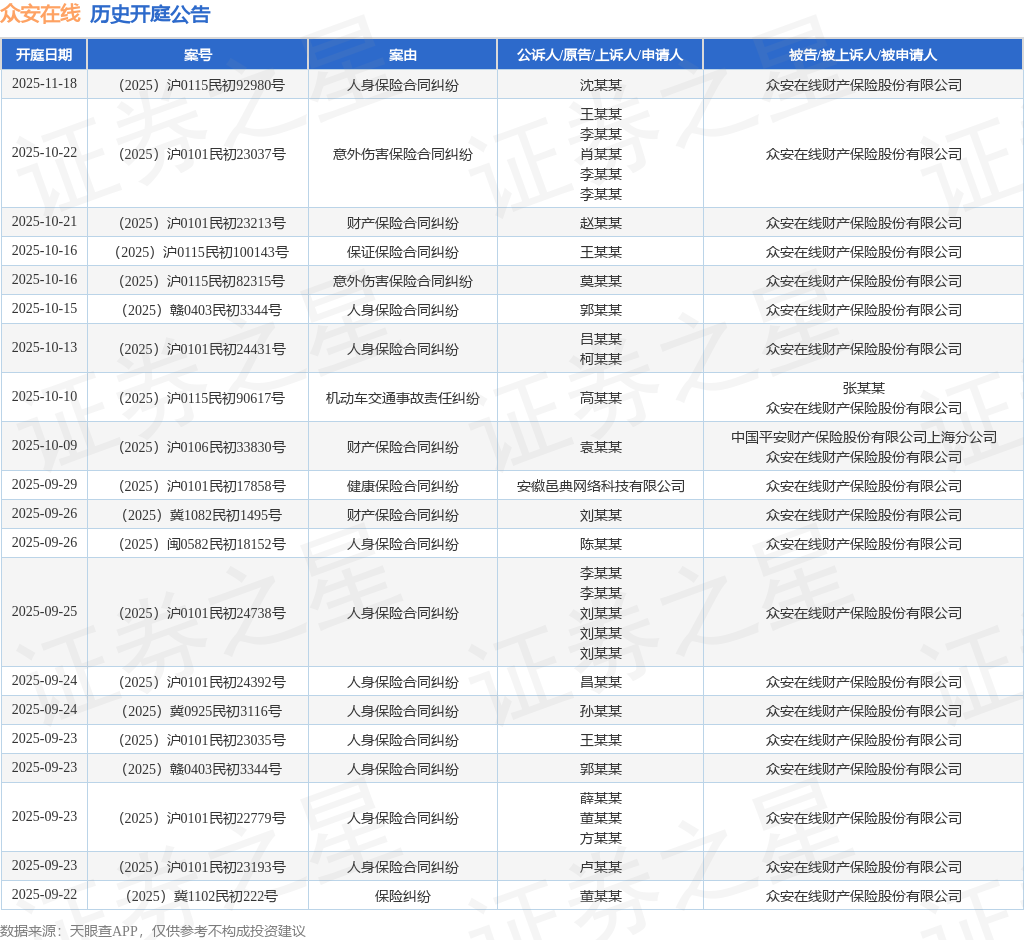Click plaintiff 方某某

tap(600, 839)
